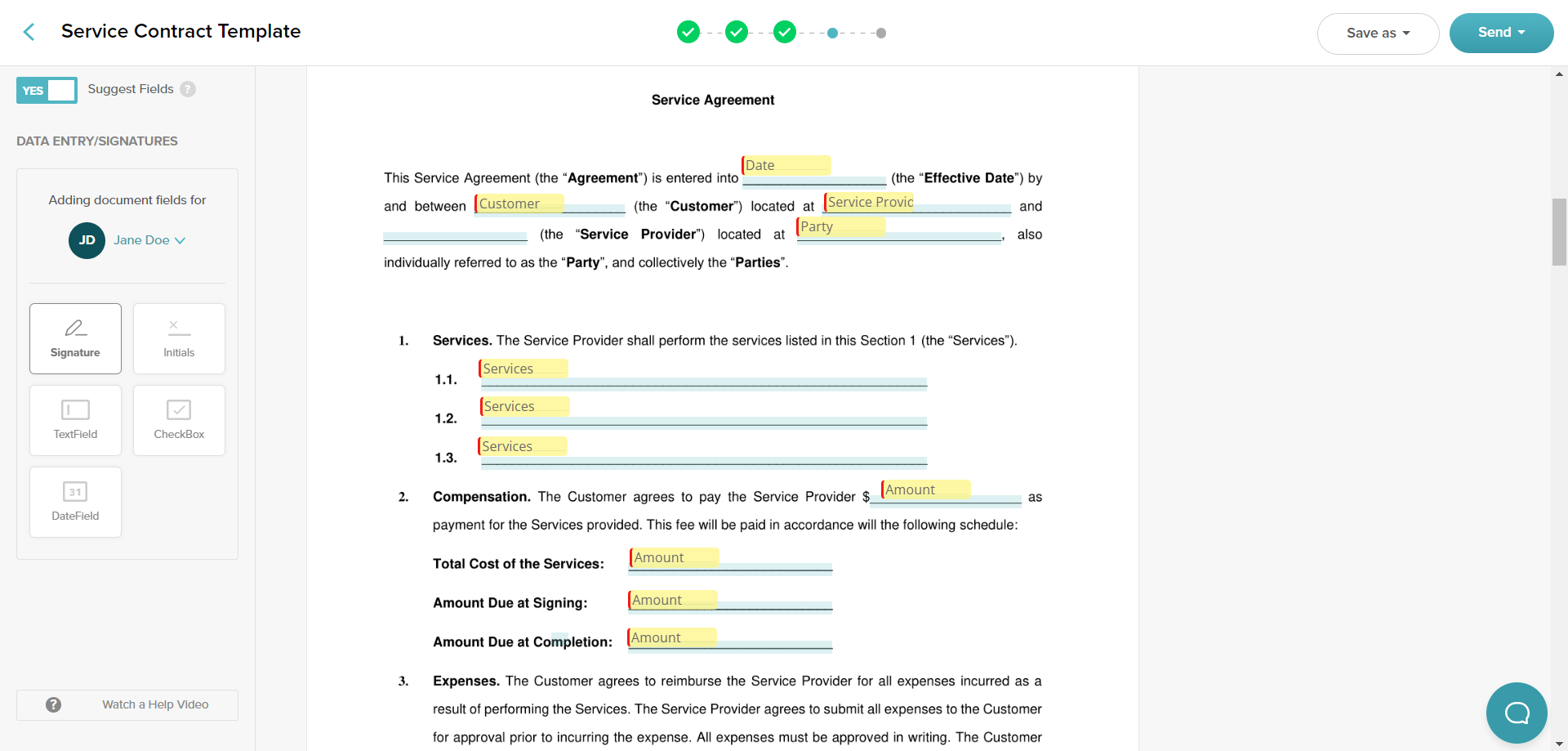Screen dimensions: 1568x751
Task: Select the Signature field tool
Action: click(x=75, y=338)
